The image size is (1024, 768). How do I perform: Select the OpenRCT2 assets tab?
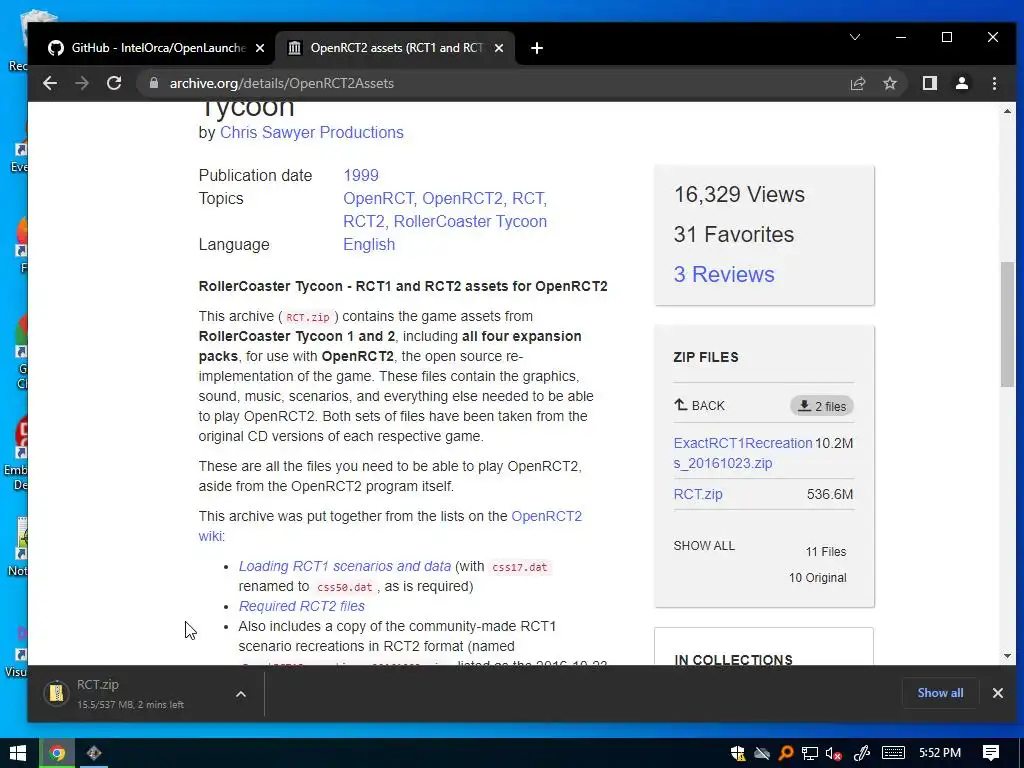click(x=396, y=48)
